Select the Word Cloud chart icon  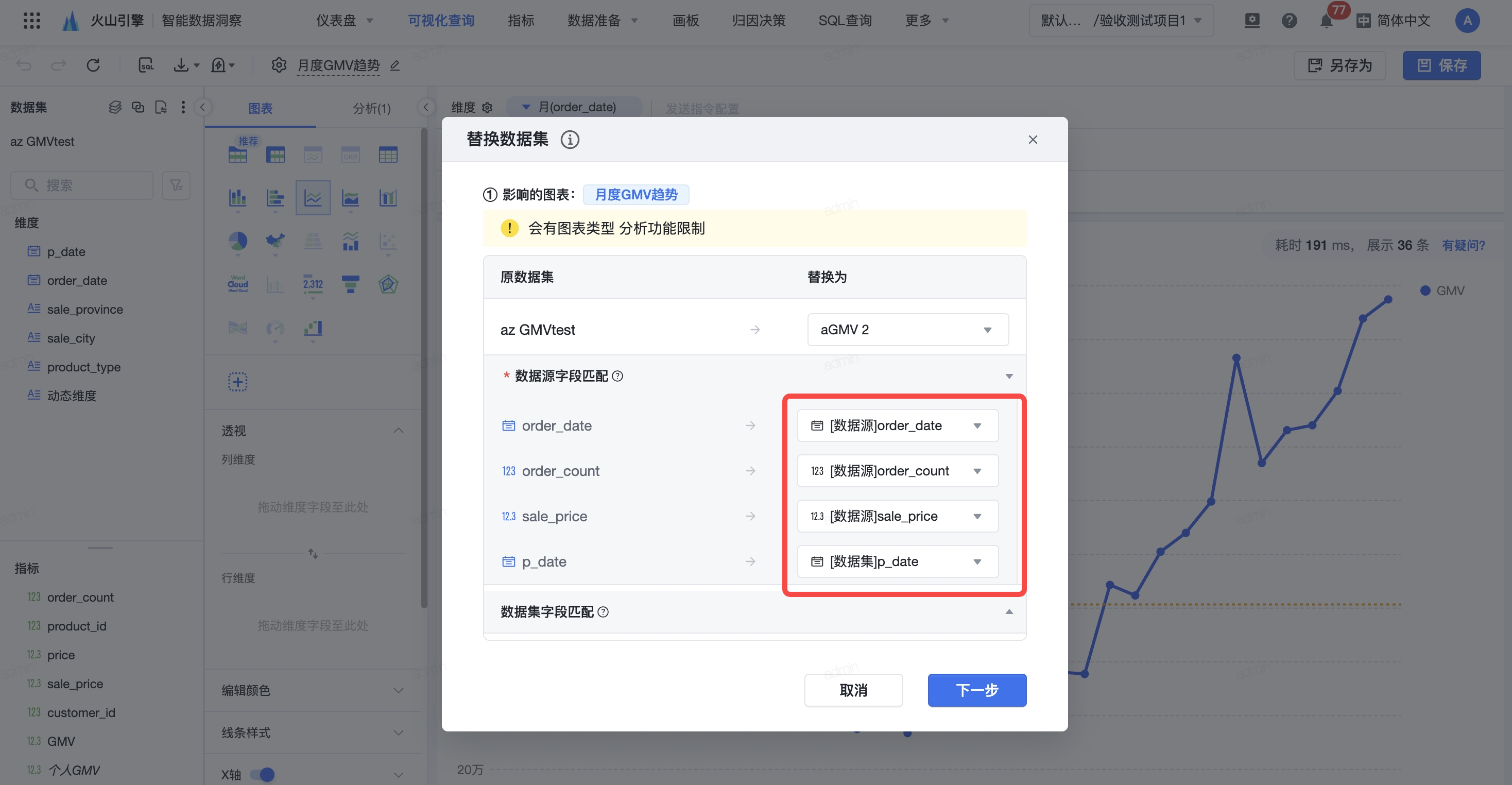point(238,284)
